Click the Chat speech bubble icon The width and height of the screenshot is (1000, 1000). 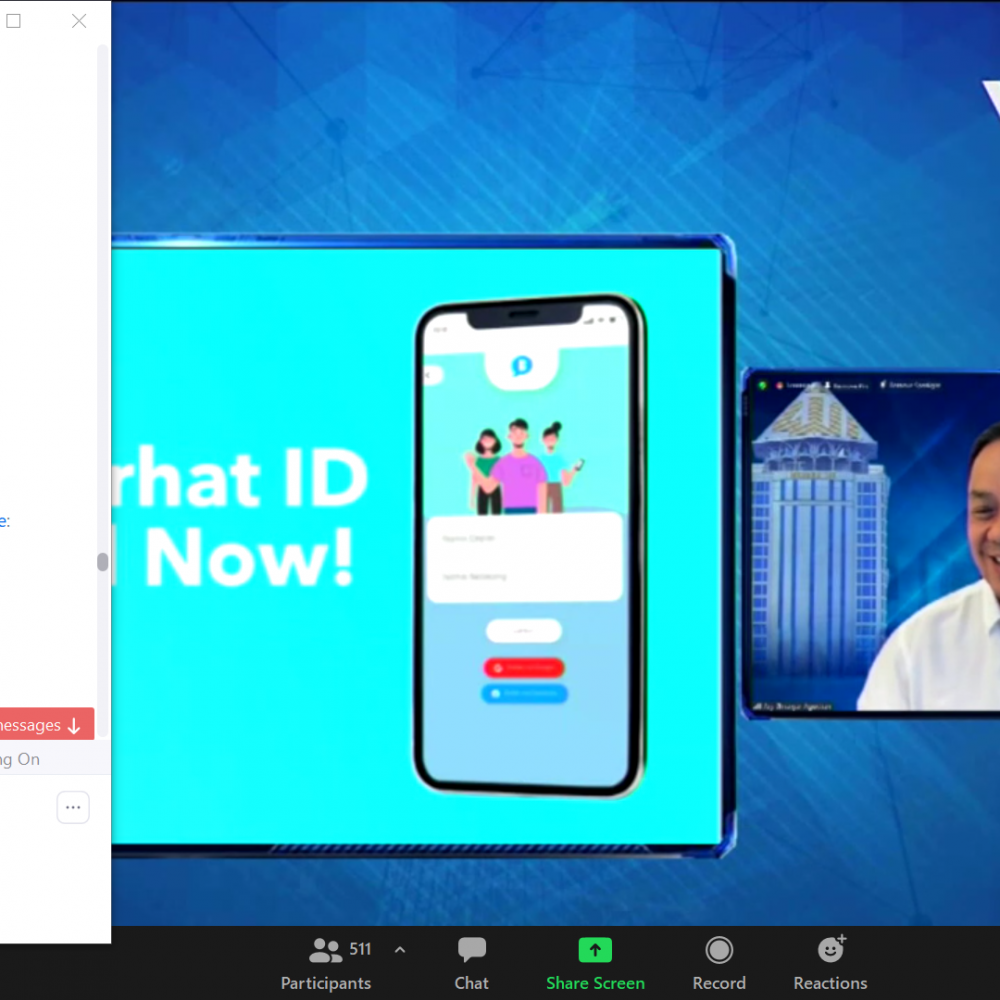click(471, 950)
